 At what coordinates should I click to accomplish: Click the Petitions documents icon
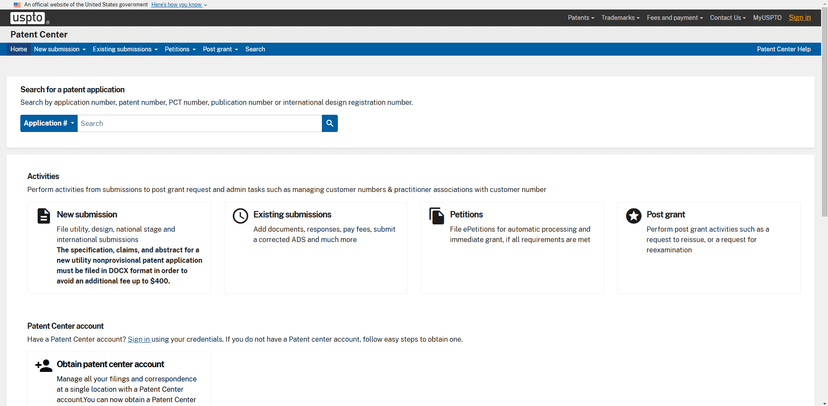click(x=437, y=215)
